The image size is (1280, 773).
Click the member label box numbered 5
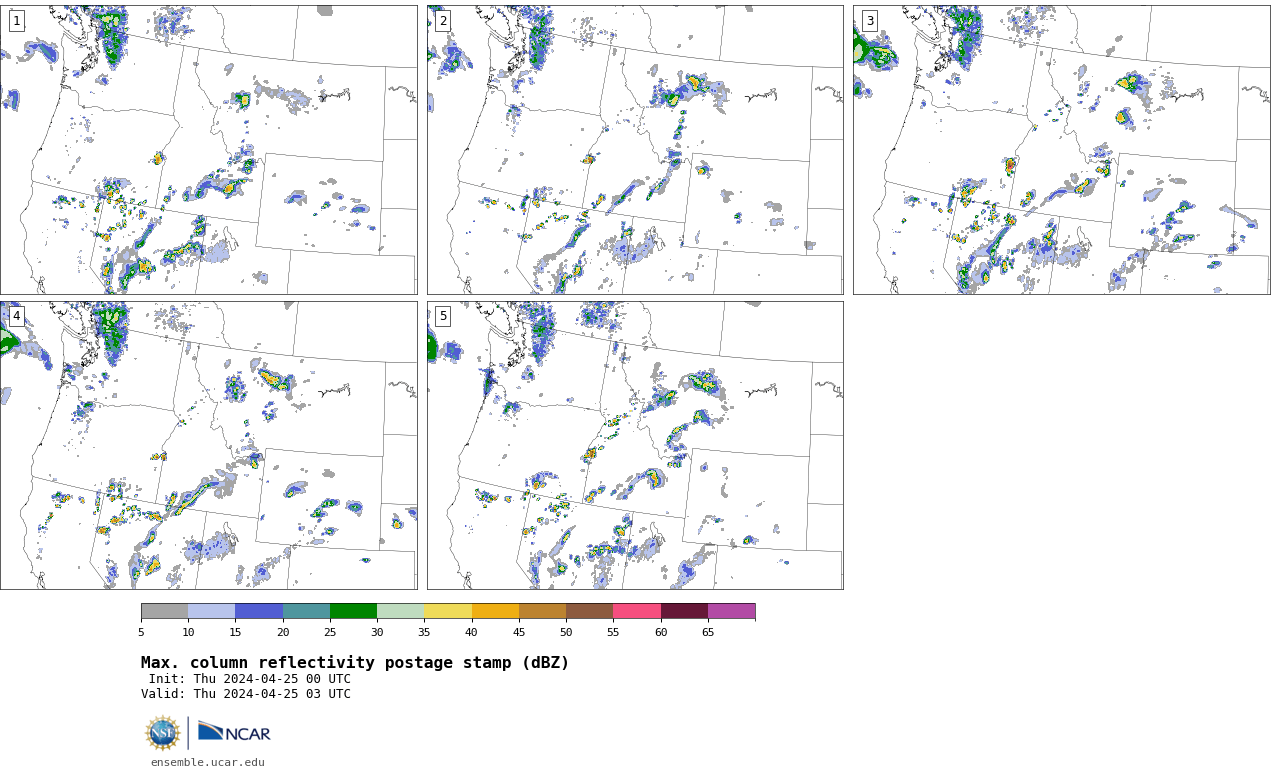[443, 316]
